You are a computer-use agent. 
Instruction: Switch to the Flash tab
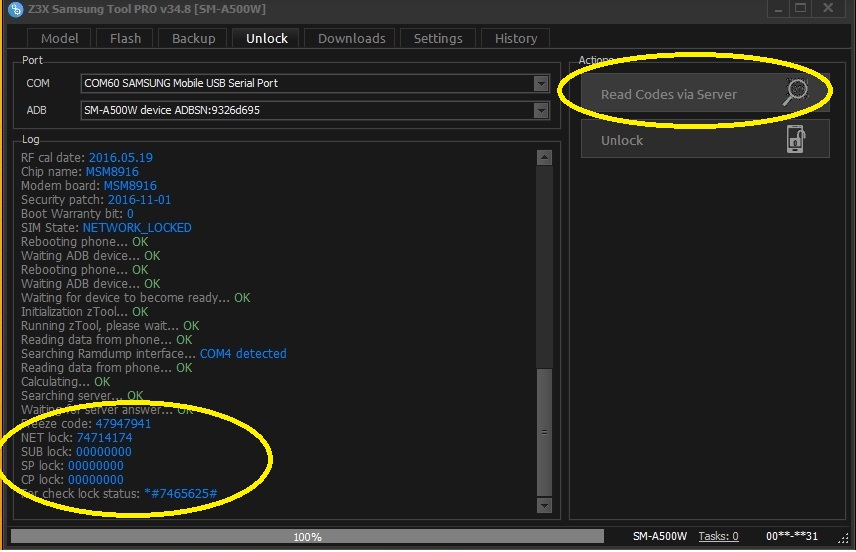pyautogui.click(x=125, y=38)
